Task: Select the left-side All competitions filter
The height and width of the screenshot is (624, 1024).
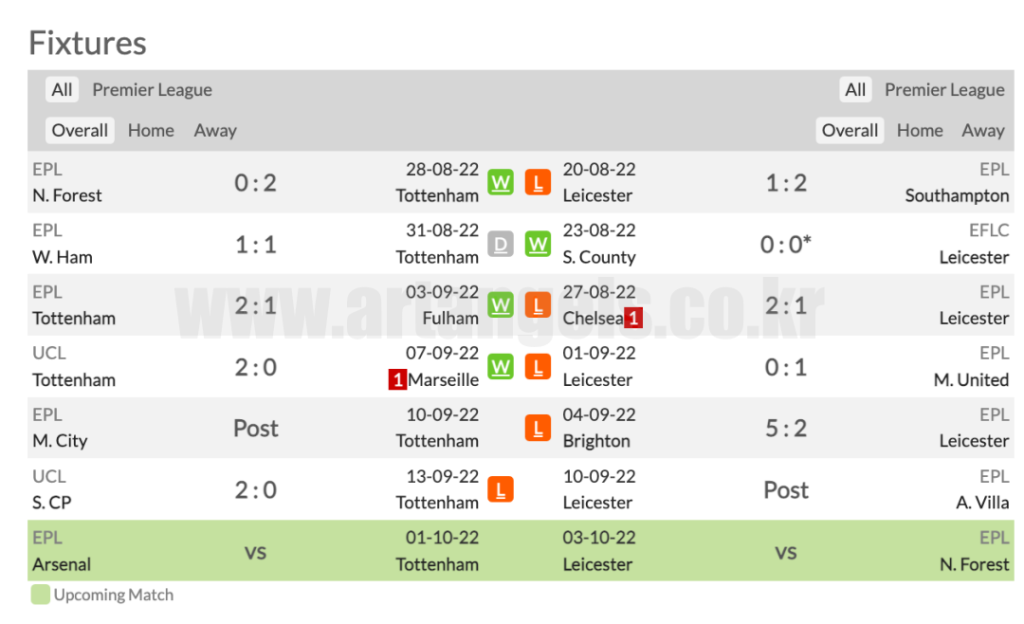Action: [x=62, y=90]
